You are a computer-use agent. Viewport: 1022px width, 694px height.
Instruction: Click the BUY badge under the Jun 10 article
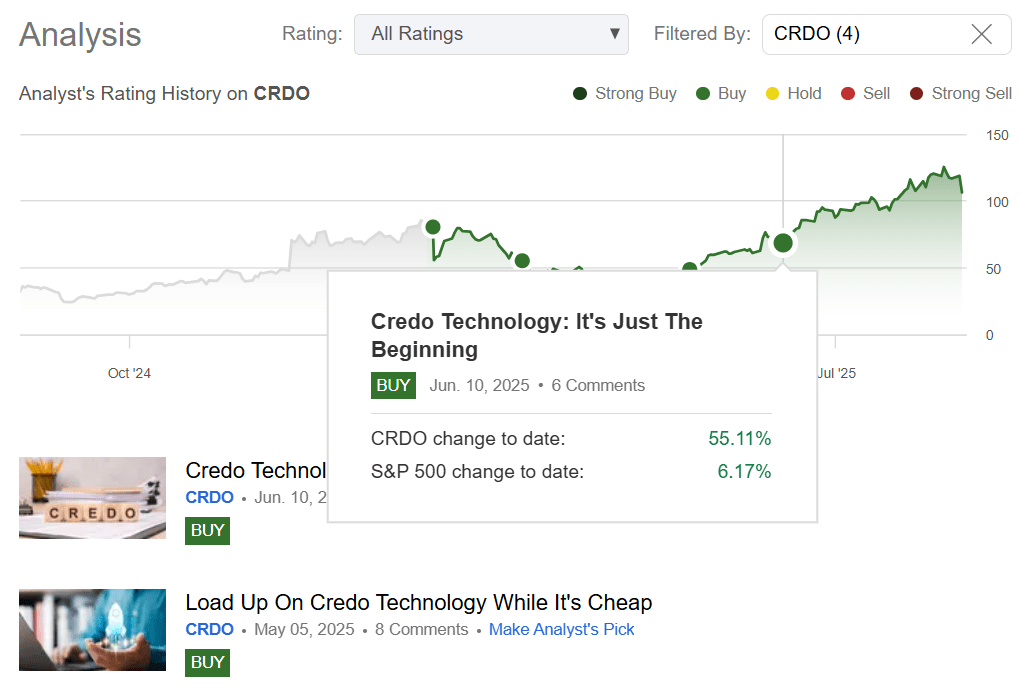tap(207, 530)
